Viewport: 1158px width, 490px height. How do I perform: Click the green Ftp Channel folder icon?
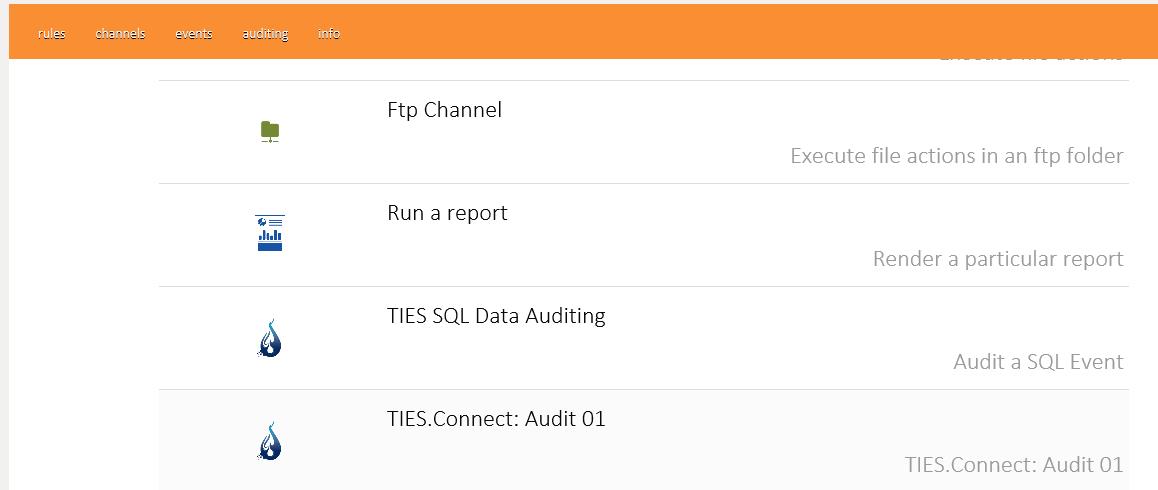point(270,131)
